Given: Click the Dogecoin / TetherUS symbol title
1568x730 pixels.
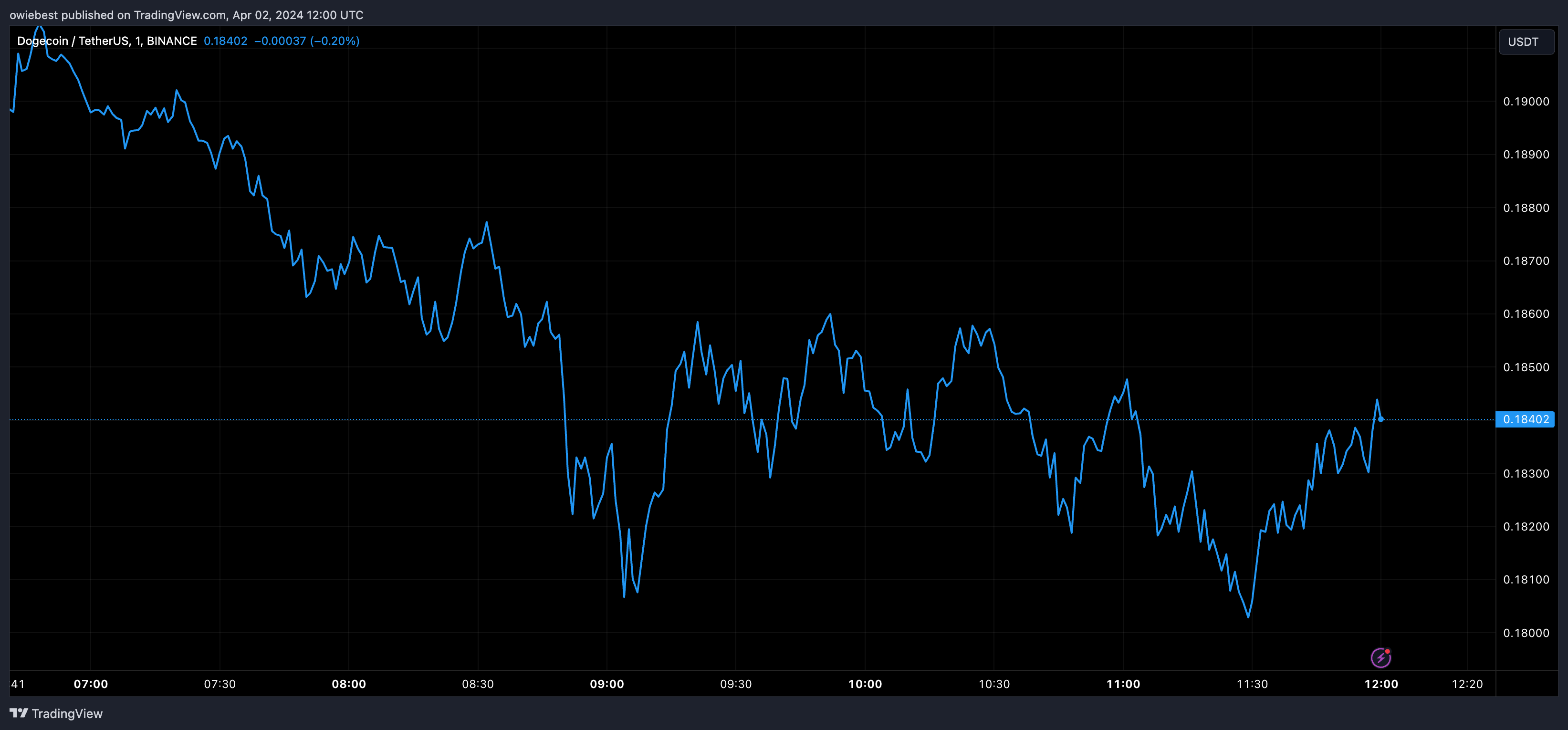Looking at the screenshot, I should click(x=106, y=41).
